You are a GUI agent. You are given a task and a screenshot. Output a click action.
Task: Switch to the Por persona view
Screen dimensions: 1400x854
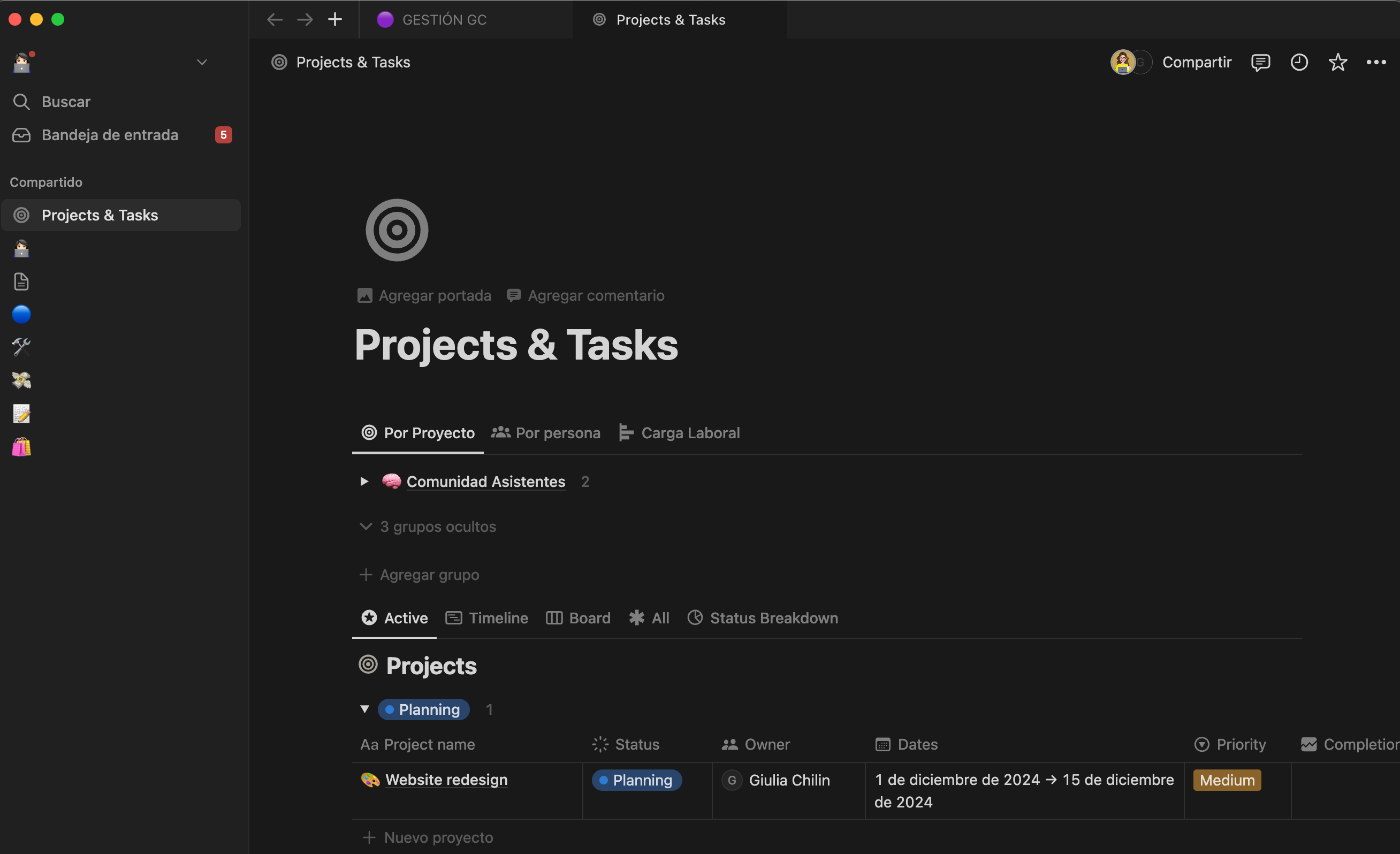tap(545, 433)
